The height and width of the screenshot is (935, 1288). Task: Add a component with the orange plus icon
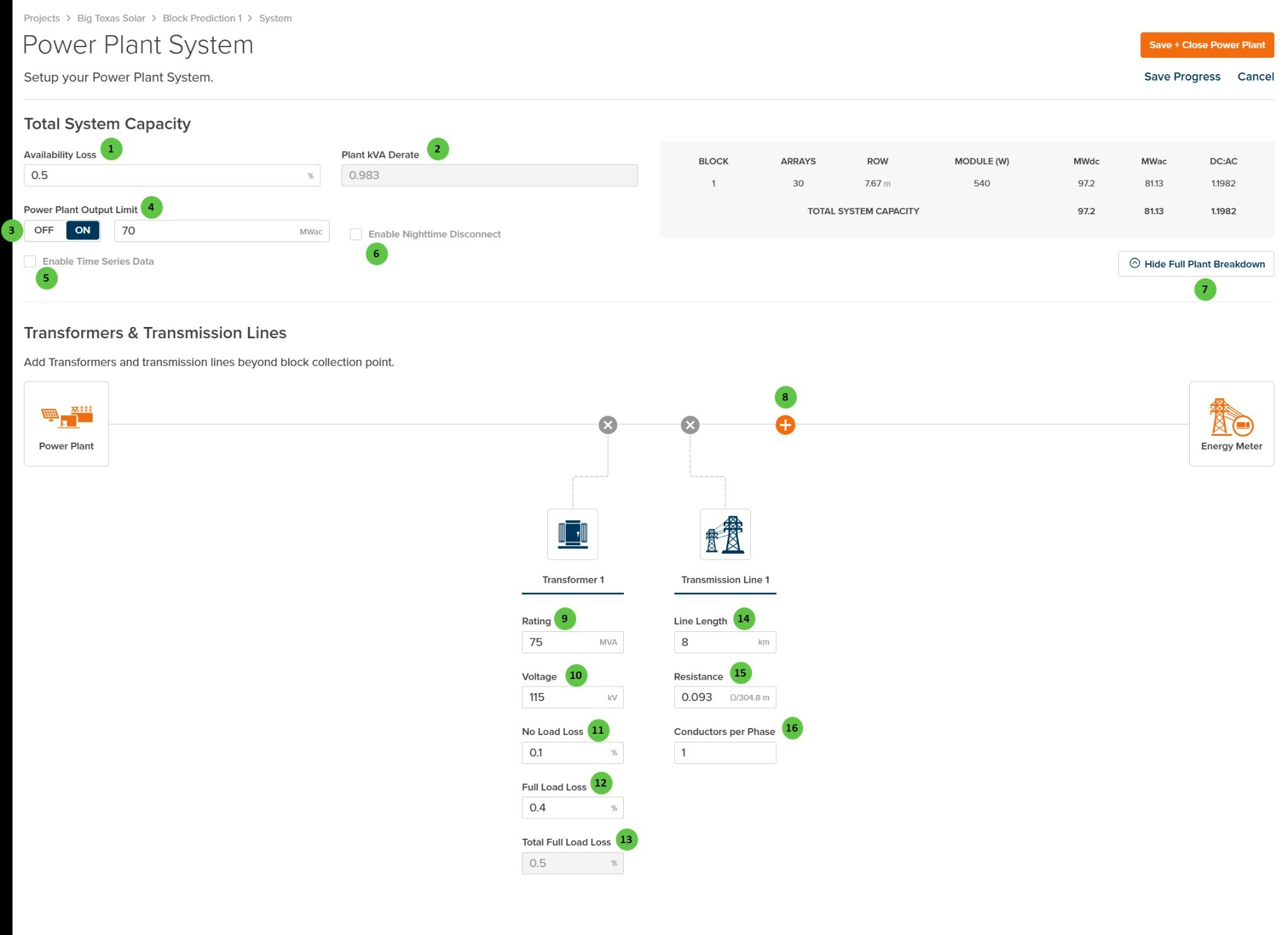point(785,425)
